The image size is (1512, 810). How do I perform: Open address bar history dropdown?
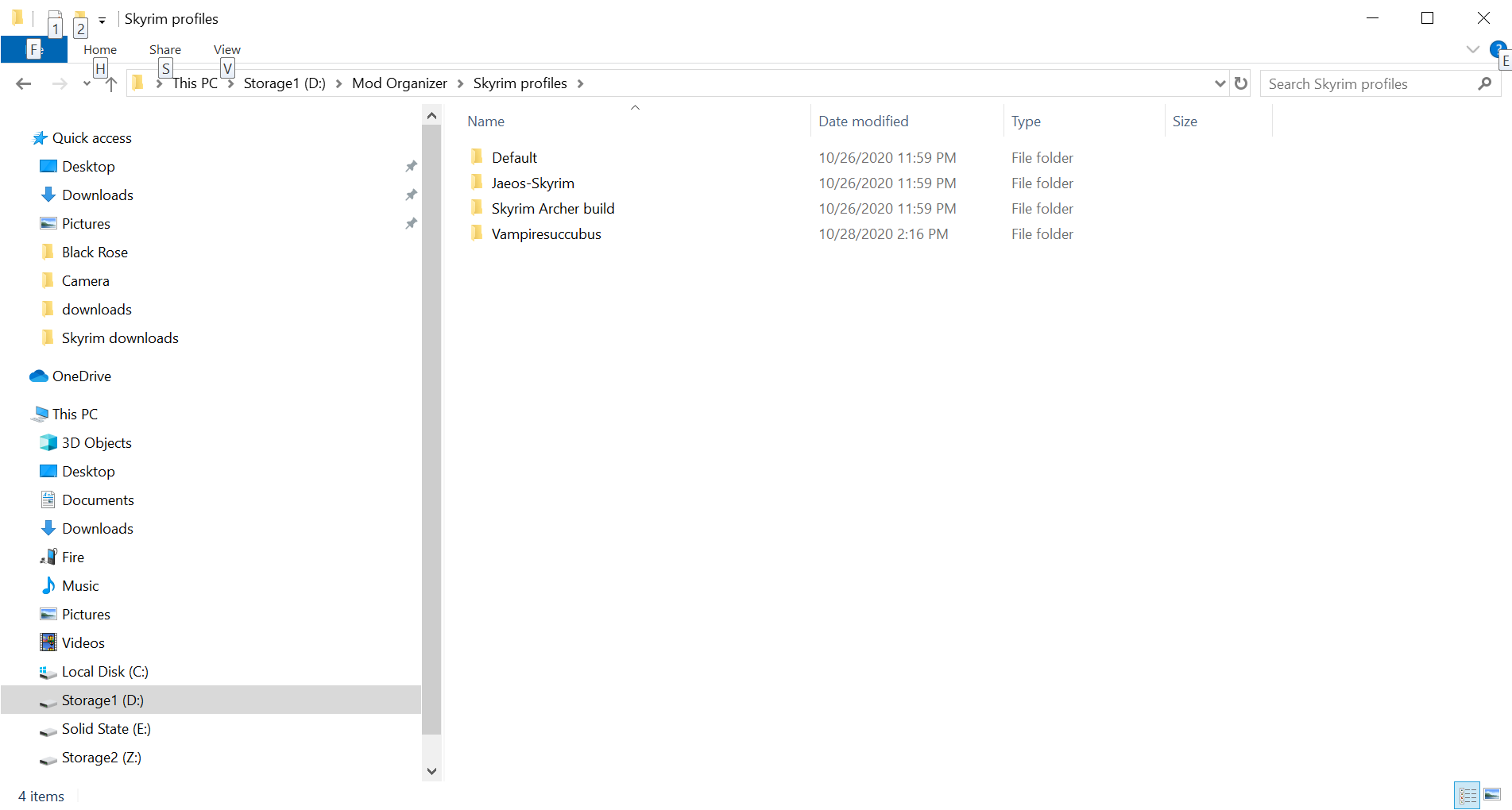tap(1220, 83)
